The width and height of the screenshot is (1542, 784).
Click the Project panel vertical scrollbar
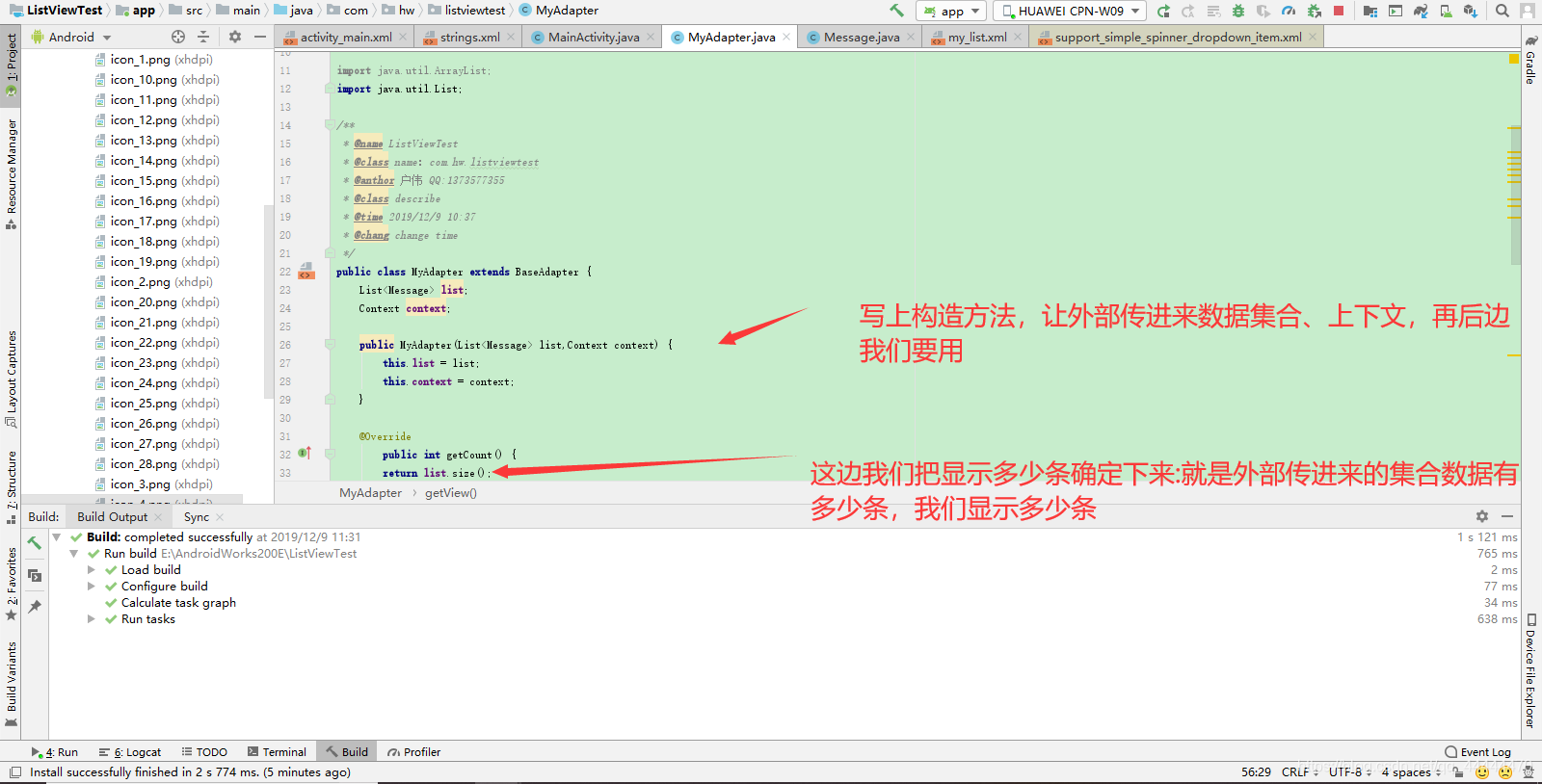[269, 301]
